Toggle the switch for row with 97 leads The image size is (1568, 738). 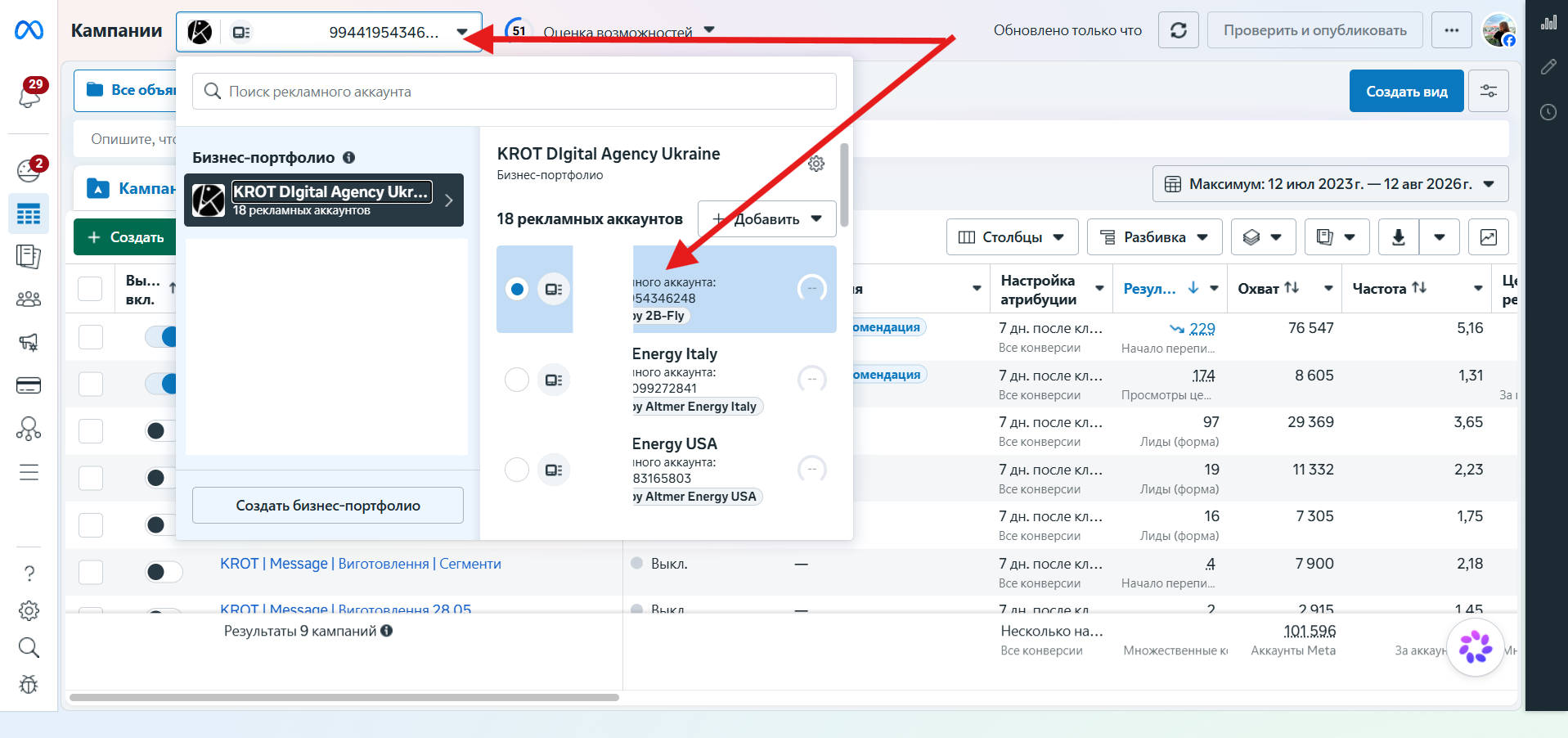[x=160, y=431]
